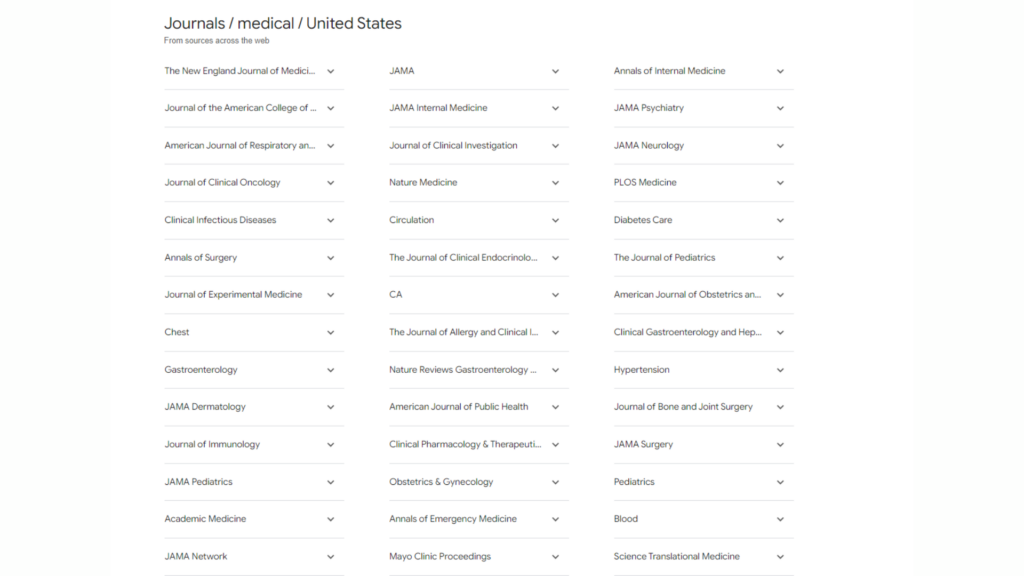Click the Journals / medical / United States heading
Screen dimensions: 1024x576
point(283,22)
